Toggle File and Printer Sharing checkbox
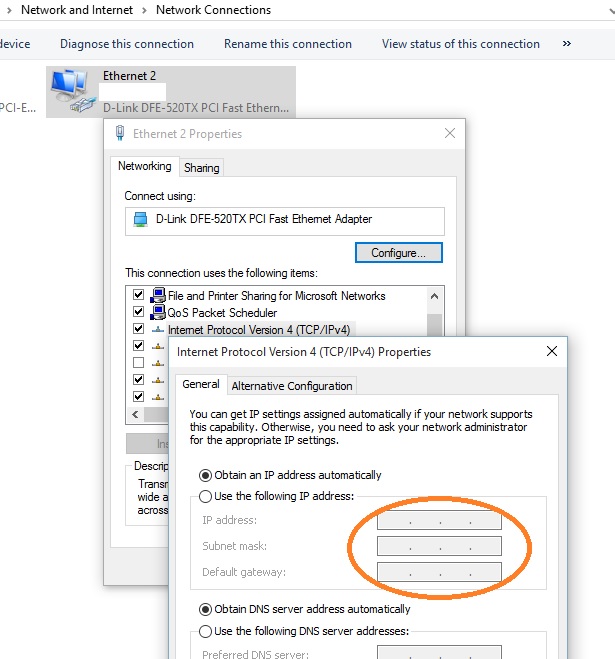615x659 pixels. pos(138,294)
